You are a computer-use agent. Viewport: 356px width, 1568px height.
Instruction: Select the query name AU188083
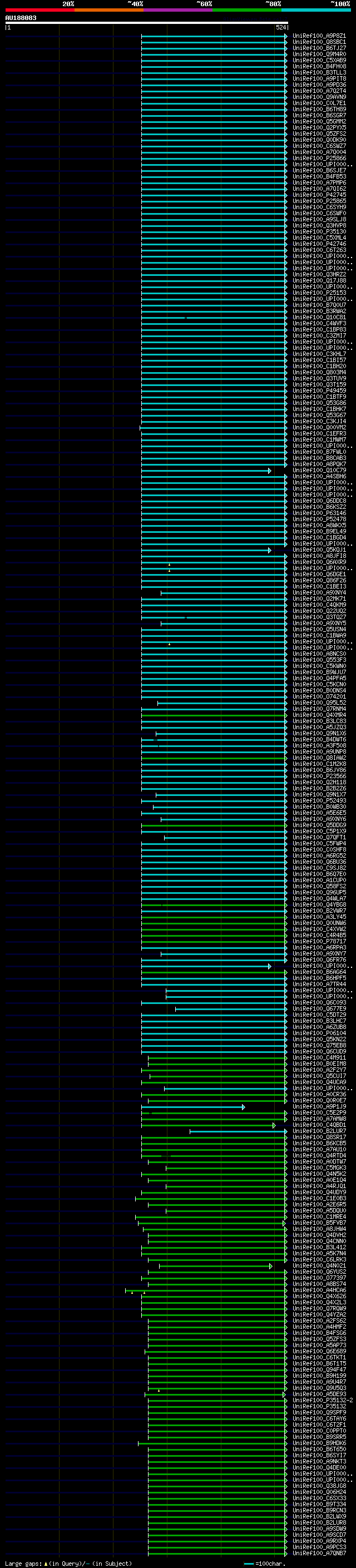[x=21, y=18]
